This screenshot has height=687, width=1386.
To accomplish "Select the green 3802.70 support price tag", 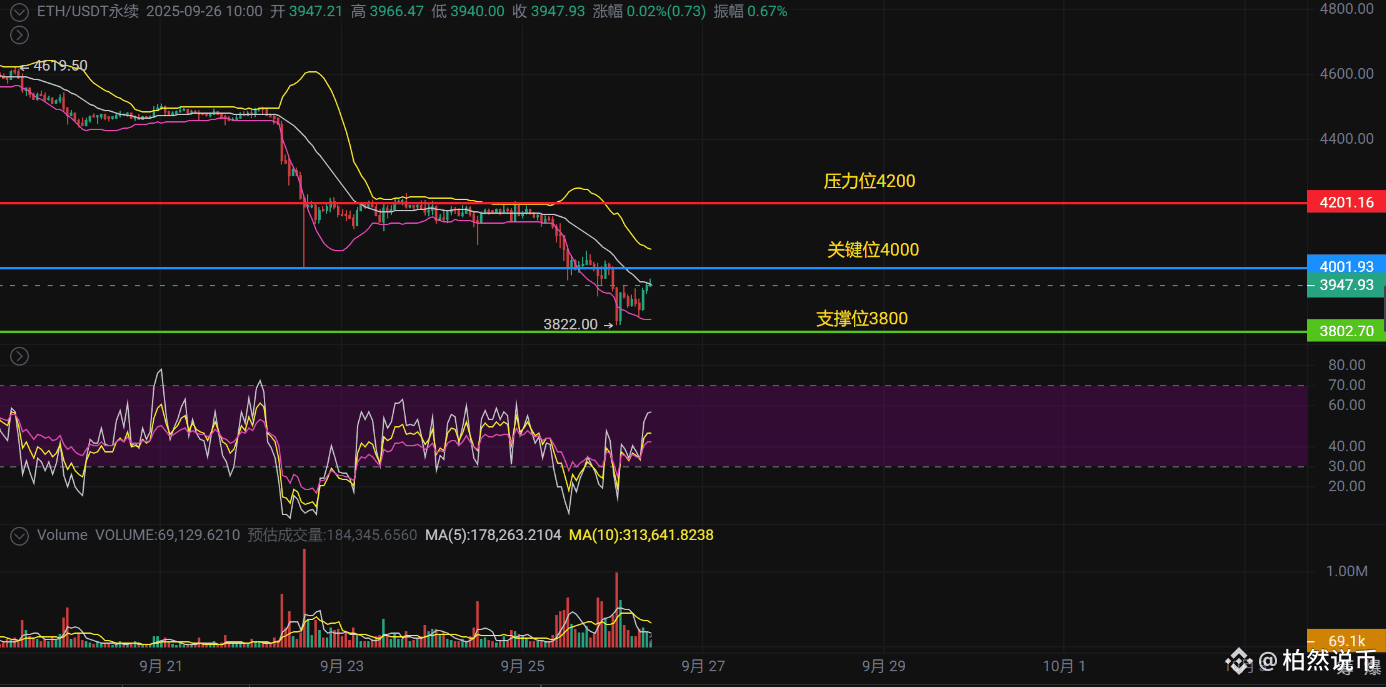I will (1346, 329).
